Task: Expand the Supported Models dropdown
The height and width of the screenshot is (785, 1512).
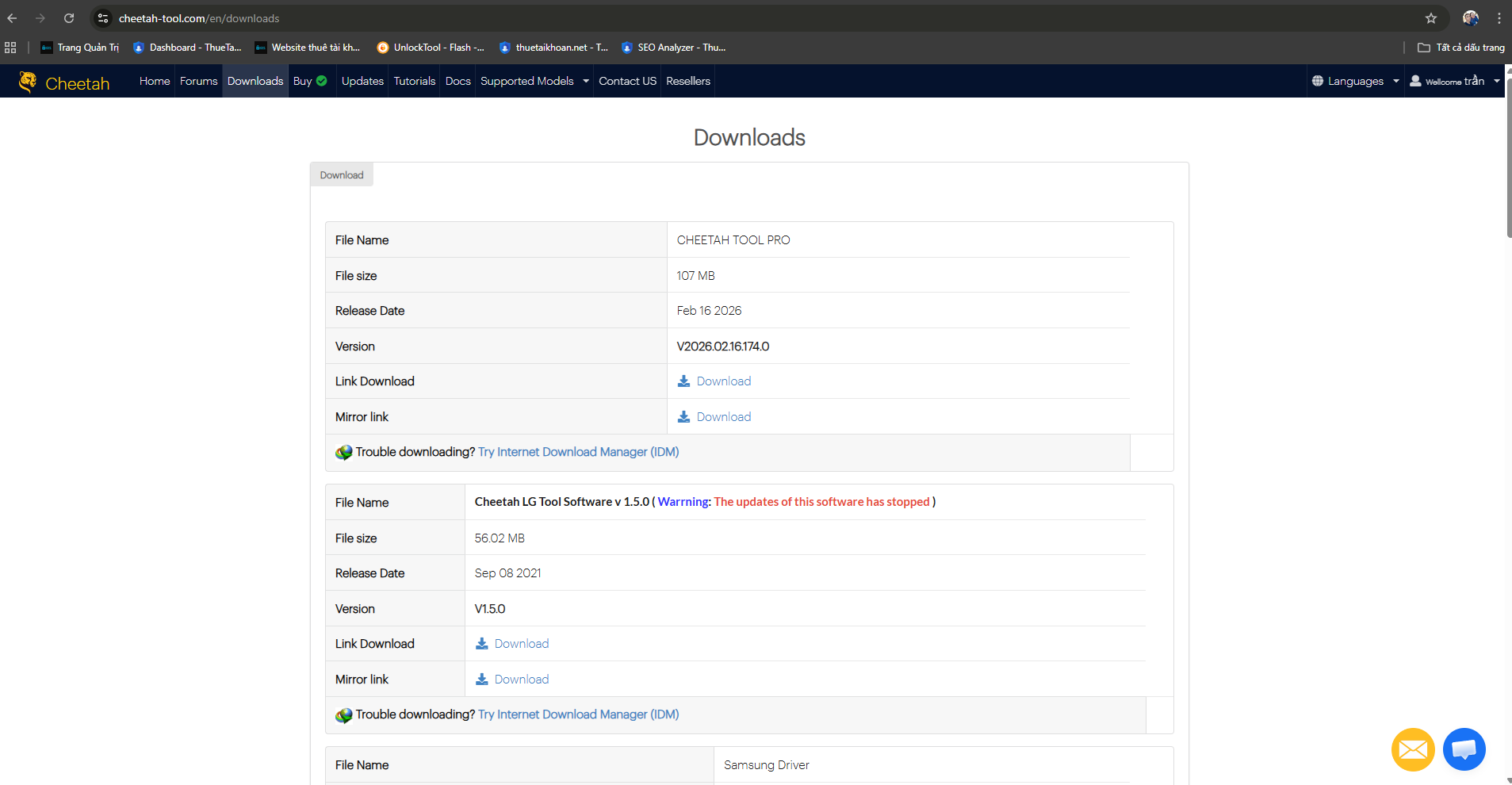Action: pyautogui.click(x=534, y=81)
